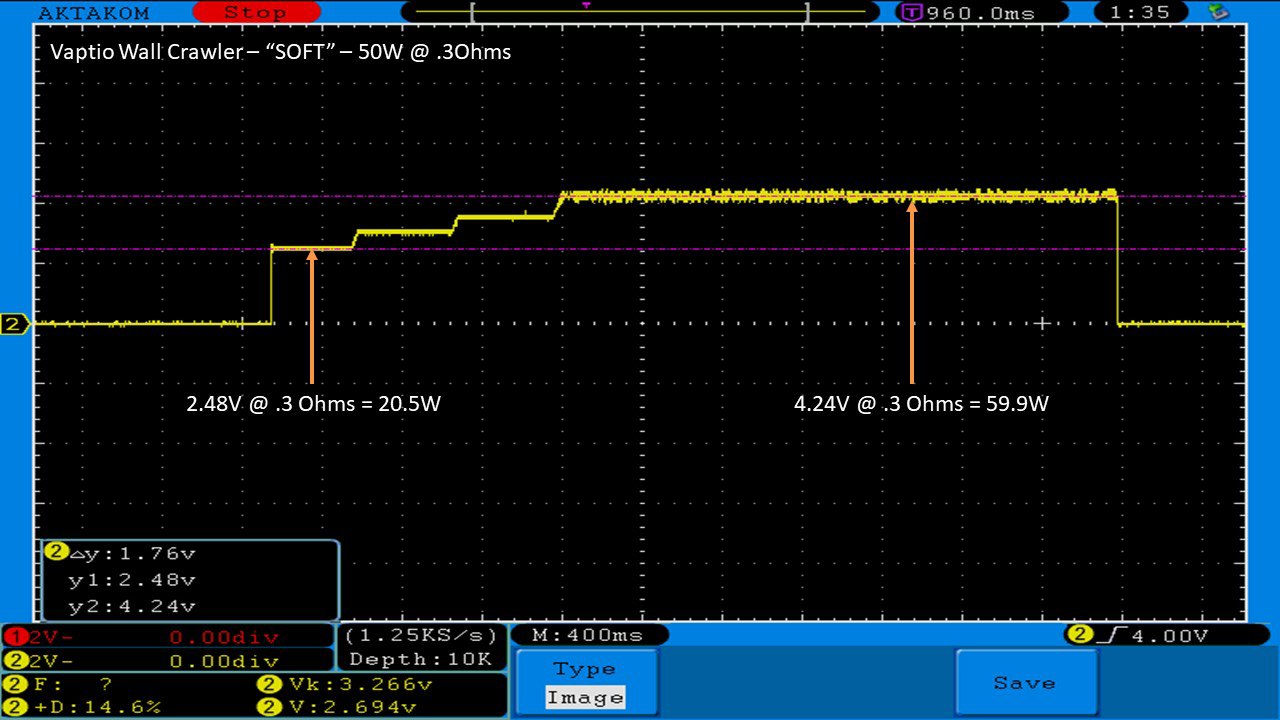Click the small pink trigger marker atop memory bar
Image resolution: width=1280 pixels, height=720 pixels.
pyautogui.click(x=586, y=5)
